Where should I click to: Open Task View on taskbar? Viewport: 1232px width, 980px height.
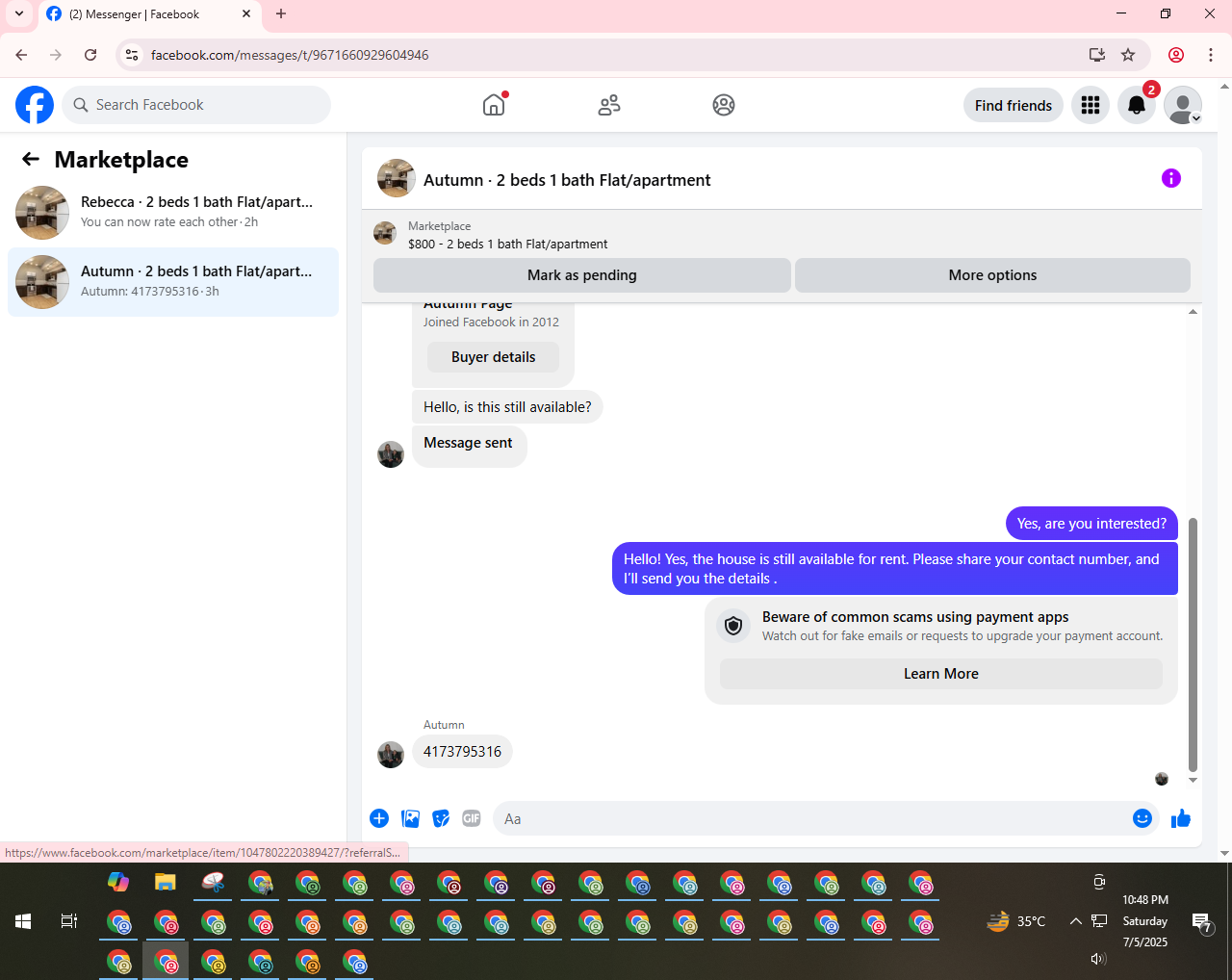pos(69,921)
